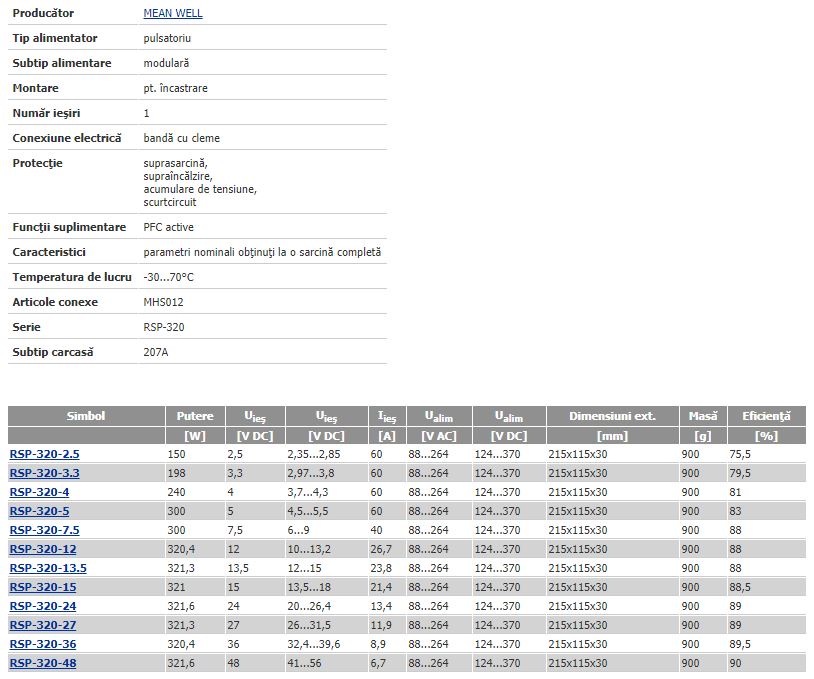
Task: Select the RSP-320-4 model link
Action: click(39, 492)
